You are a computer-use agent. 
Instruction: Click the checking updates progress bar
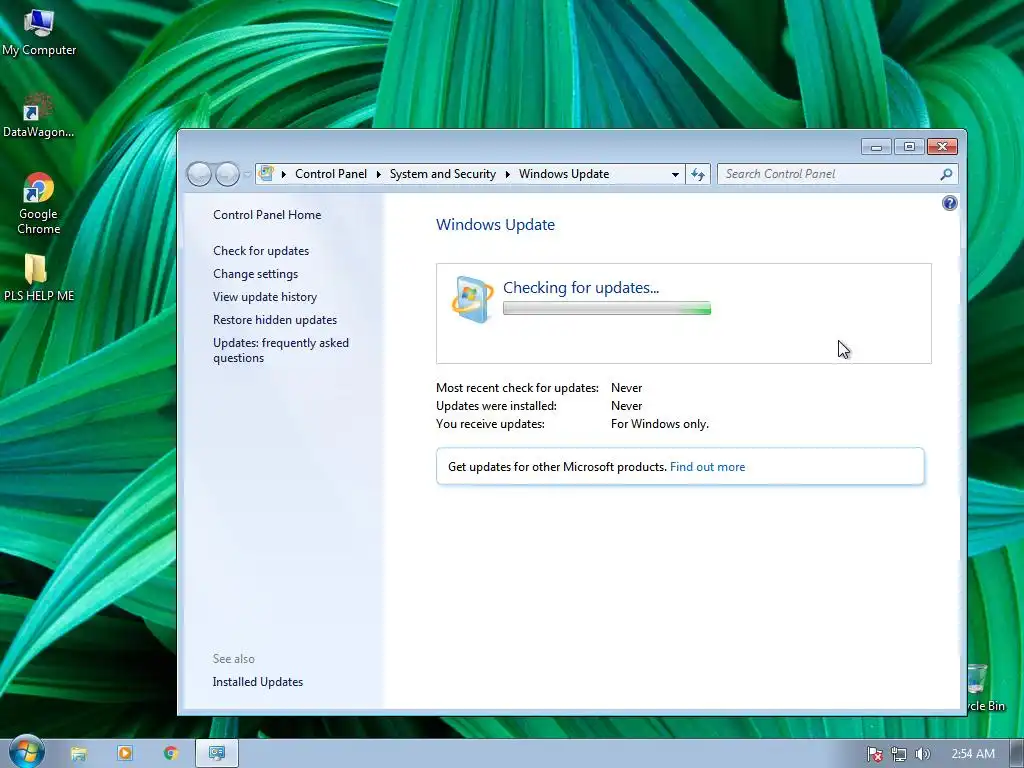point(607,309)
